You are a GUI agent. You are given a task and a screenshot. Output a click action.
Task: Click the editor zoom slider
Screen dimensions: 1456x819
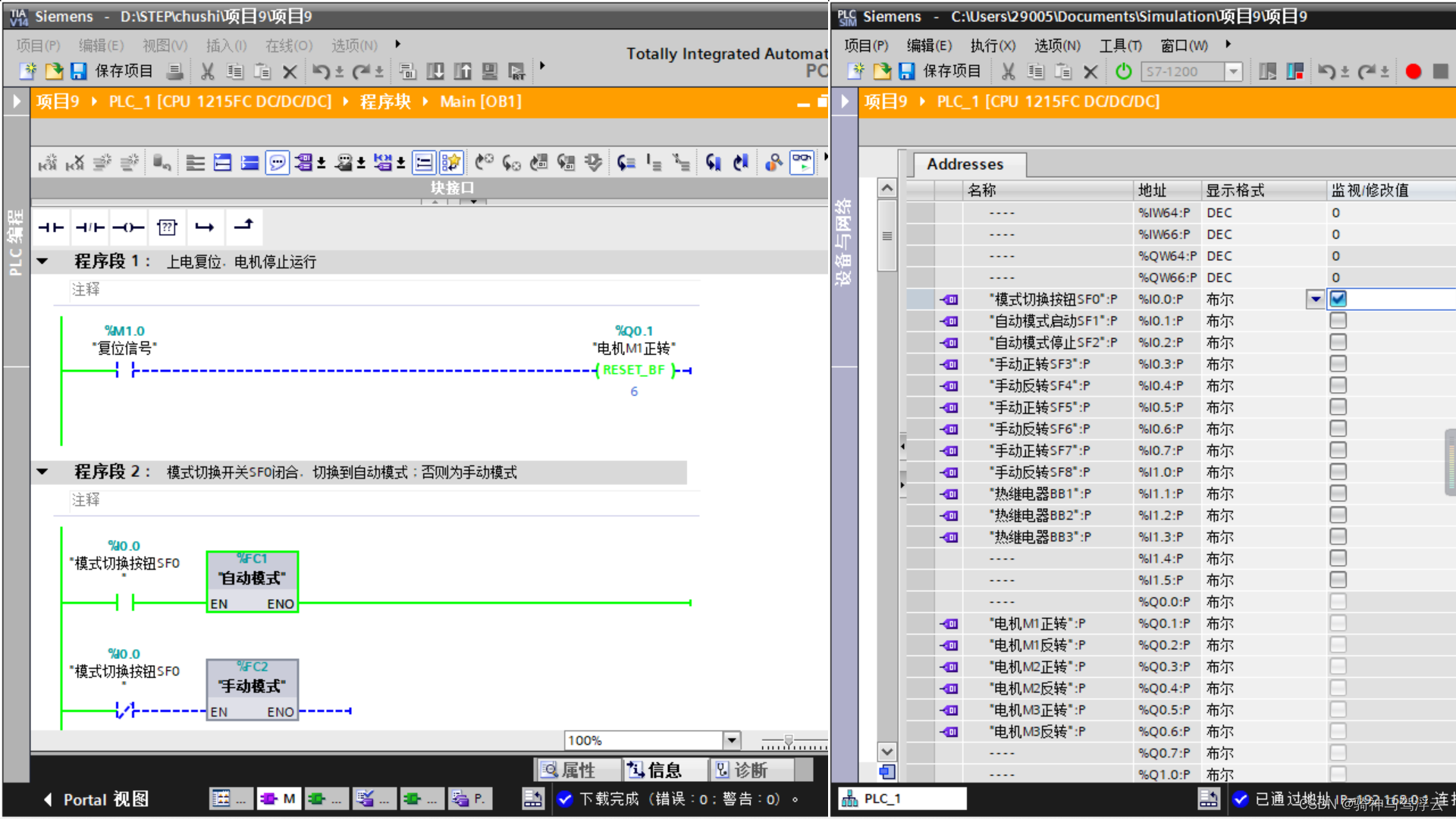[x=789, y=740]
